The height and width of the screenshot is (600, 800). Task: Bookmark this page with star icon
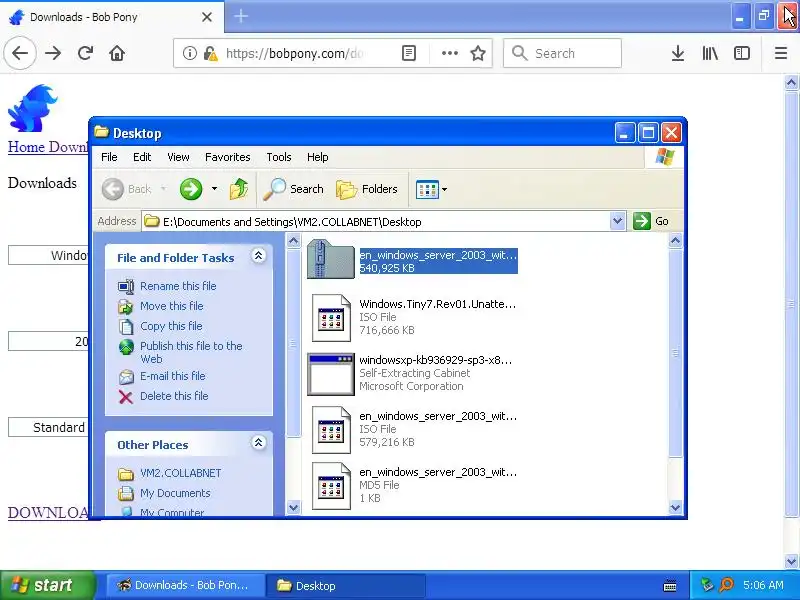tap(478, 53)
